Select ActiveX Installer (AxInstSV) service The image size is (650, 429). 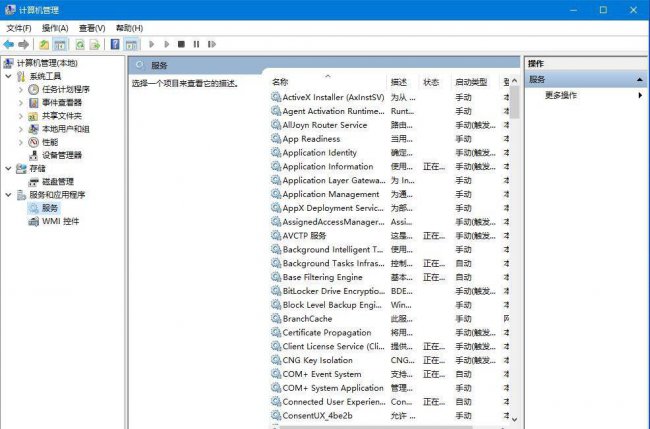(333, 97)
